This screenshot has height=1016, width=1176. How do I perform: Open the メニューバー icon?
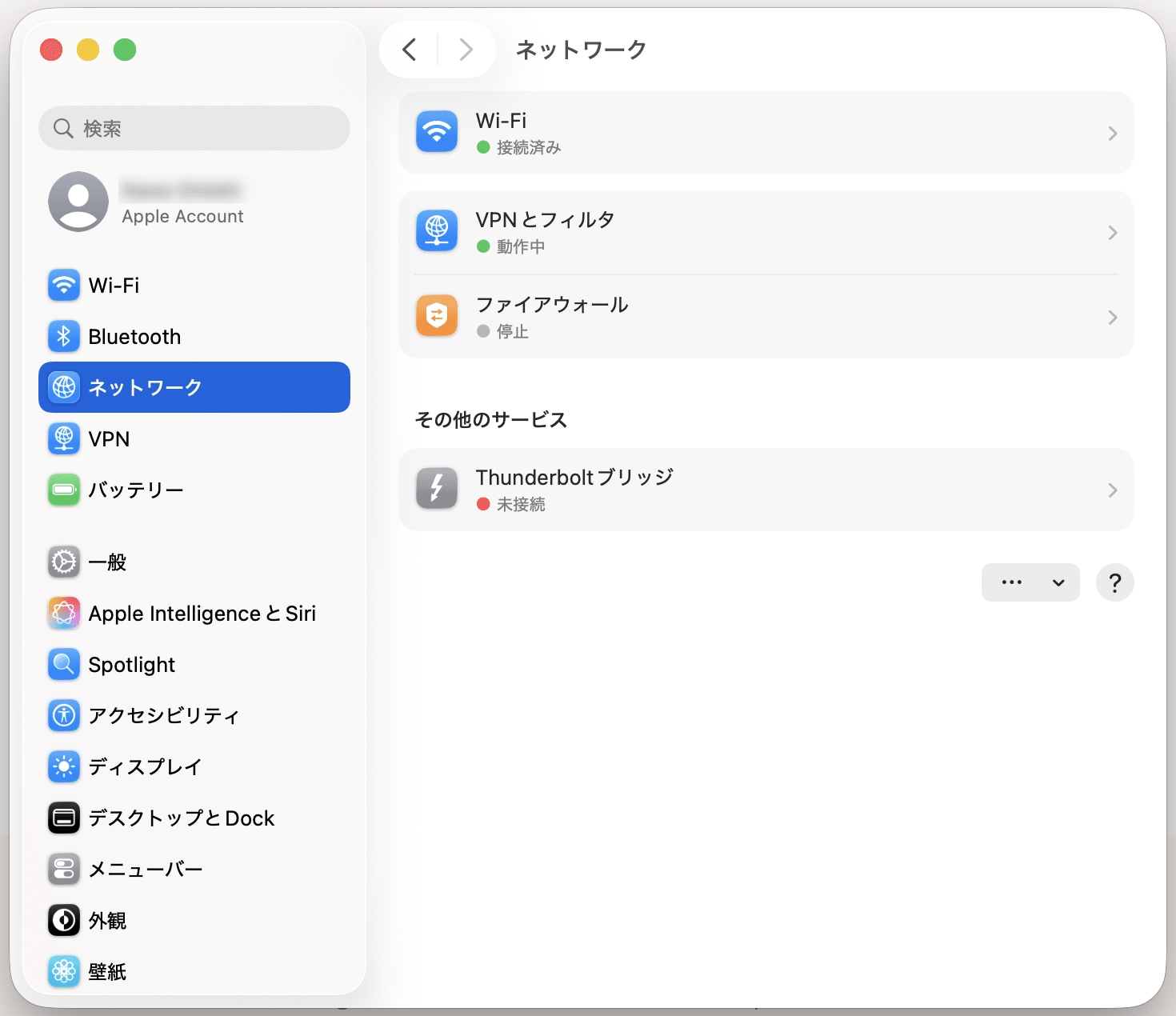click(x=64, y=869)
